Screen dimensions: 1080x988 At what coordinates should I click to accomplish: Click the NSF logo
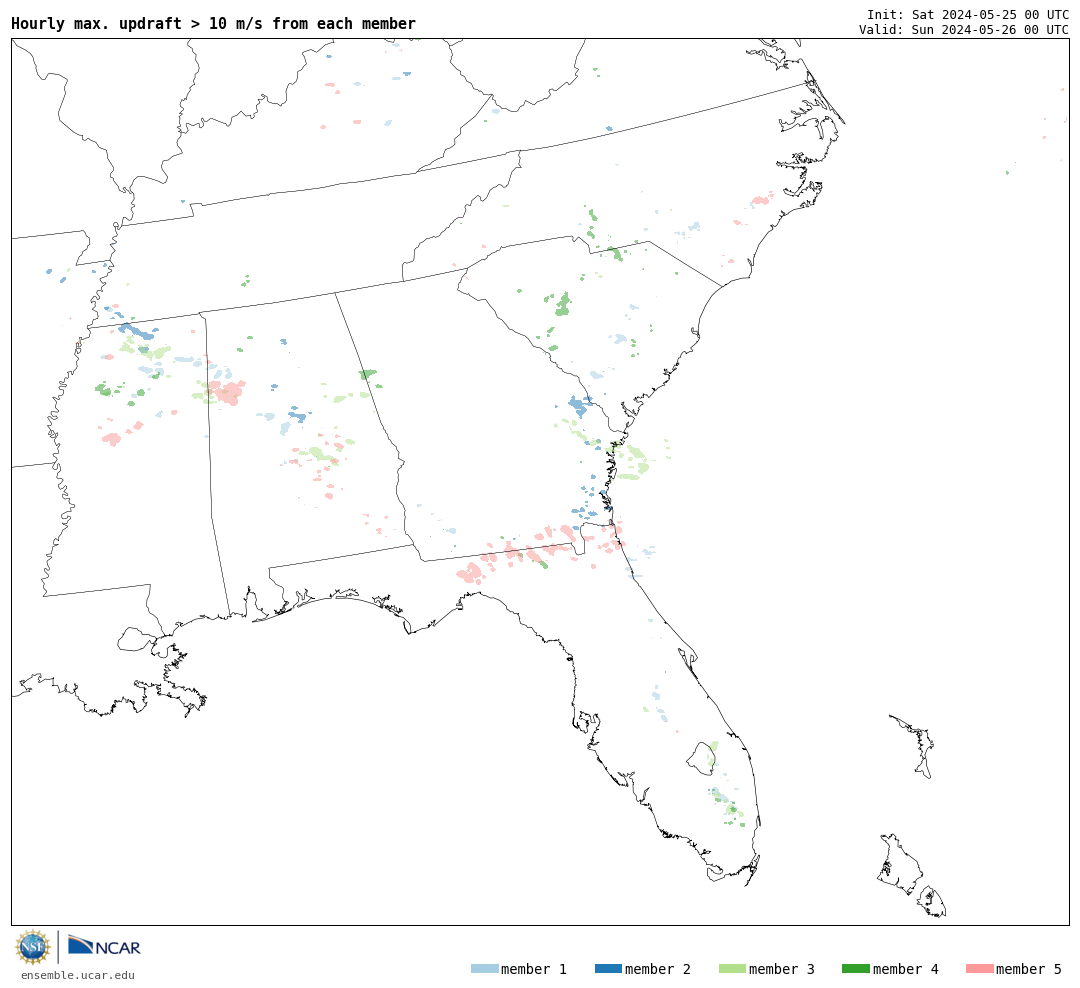[32, 947]
